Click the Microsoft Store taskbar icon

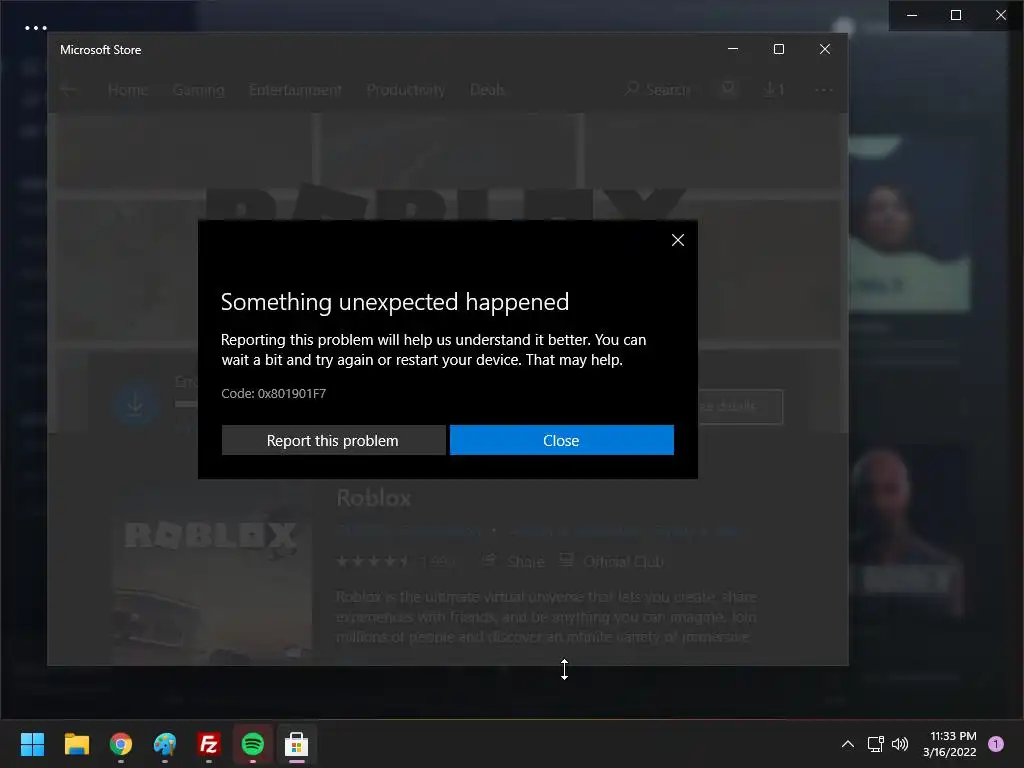tap(296, 744)
